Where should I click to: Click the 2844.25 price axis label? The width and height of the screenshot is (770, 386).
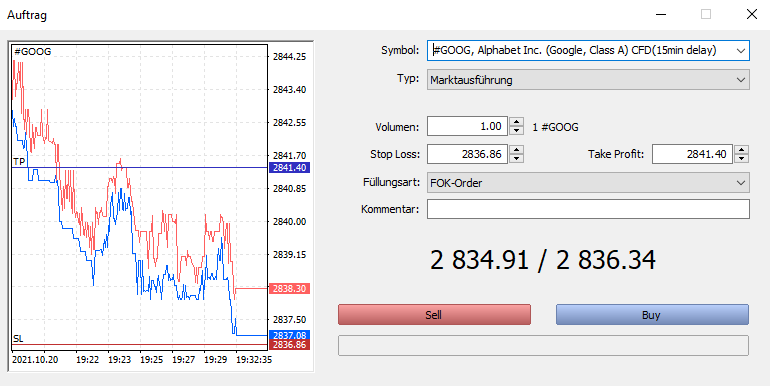[289, 56]
